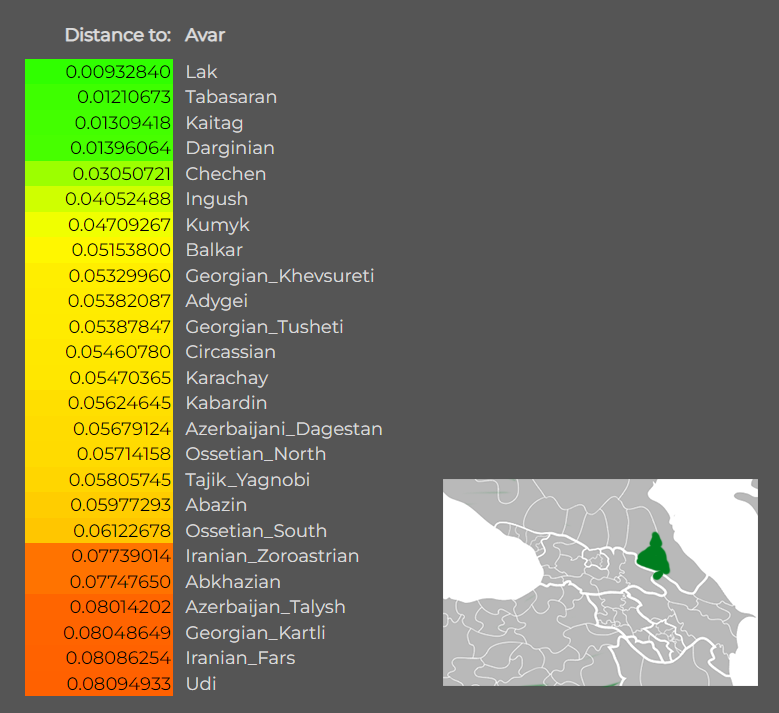Select the Chechen row label

tap(226, 174)
